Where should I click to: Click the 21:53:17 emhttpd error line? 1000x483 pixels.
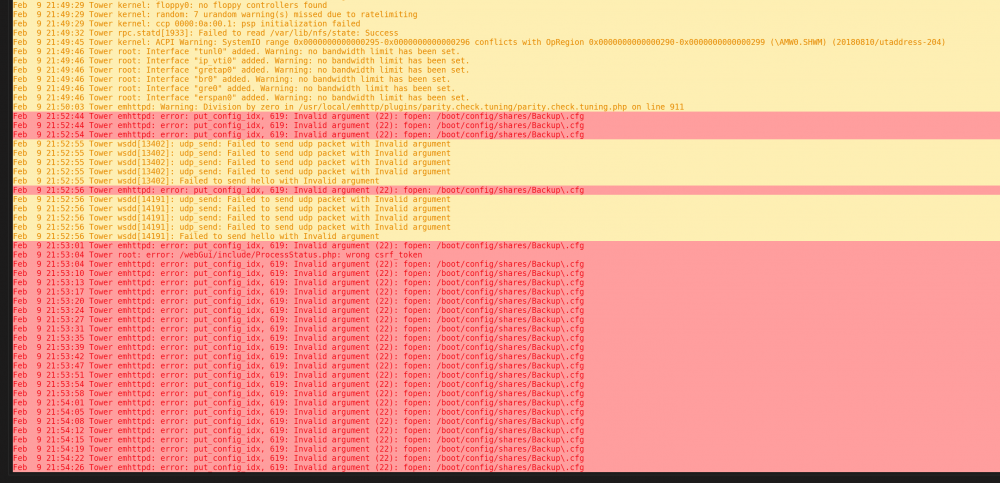(x=298, y=292)
